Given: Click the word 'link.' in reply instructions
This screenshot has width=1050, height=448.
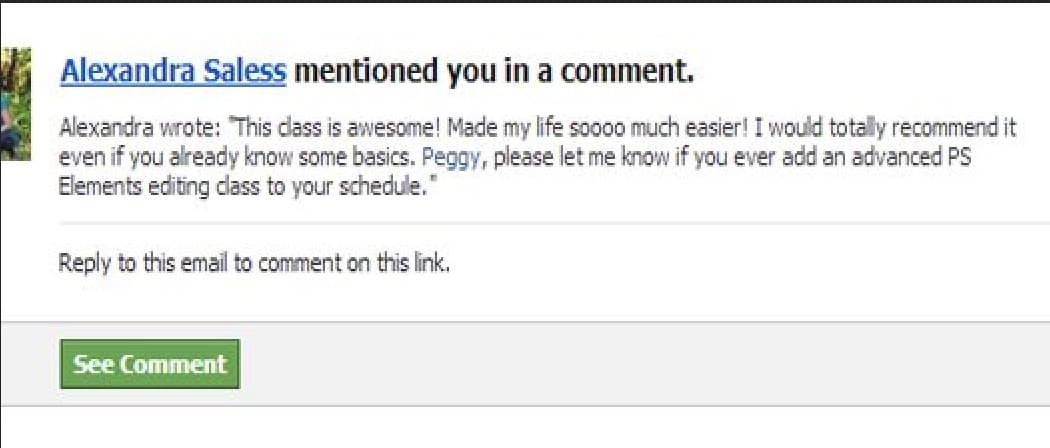Looking at the screenshot, I should (x=429, y=263).
